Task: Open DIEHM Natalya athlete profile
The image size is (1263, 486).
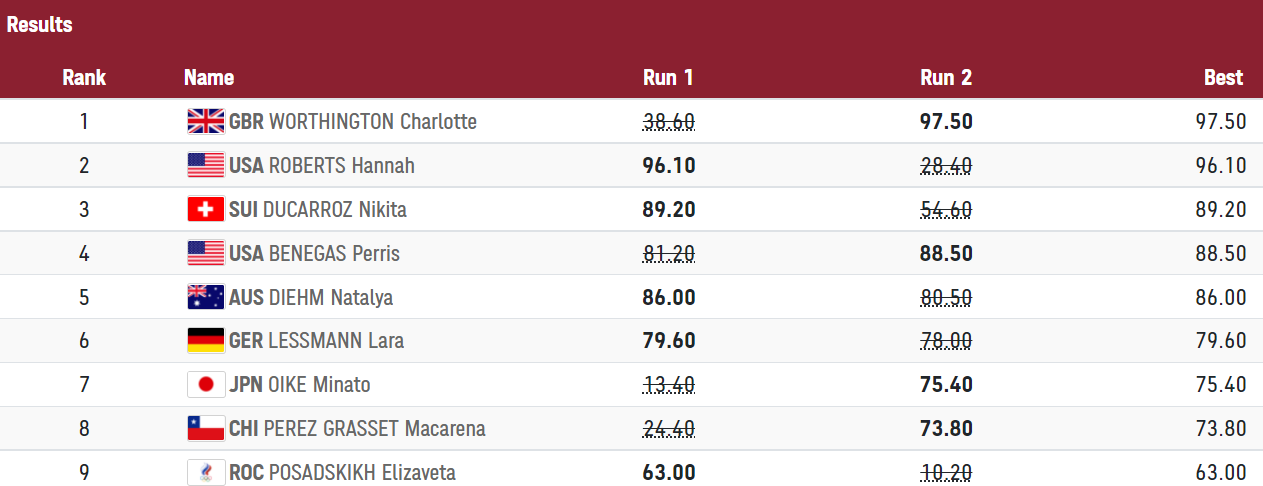Action: (331, 297)
